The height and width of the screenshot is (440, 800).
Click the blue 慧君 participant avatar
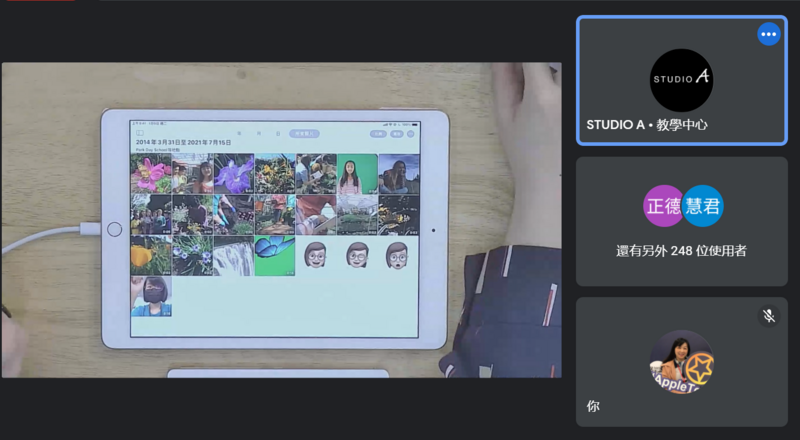[x=703, y=206]
